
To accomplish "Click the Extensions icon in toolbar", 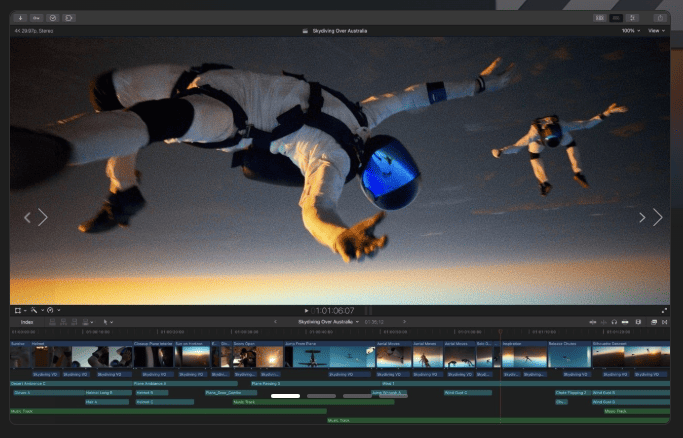I will pyautogui.click(x=69, y=18).
